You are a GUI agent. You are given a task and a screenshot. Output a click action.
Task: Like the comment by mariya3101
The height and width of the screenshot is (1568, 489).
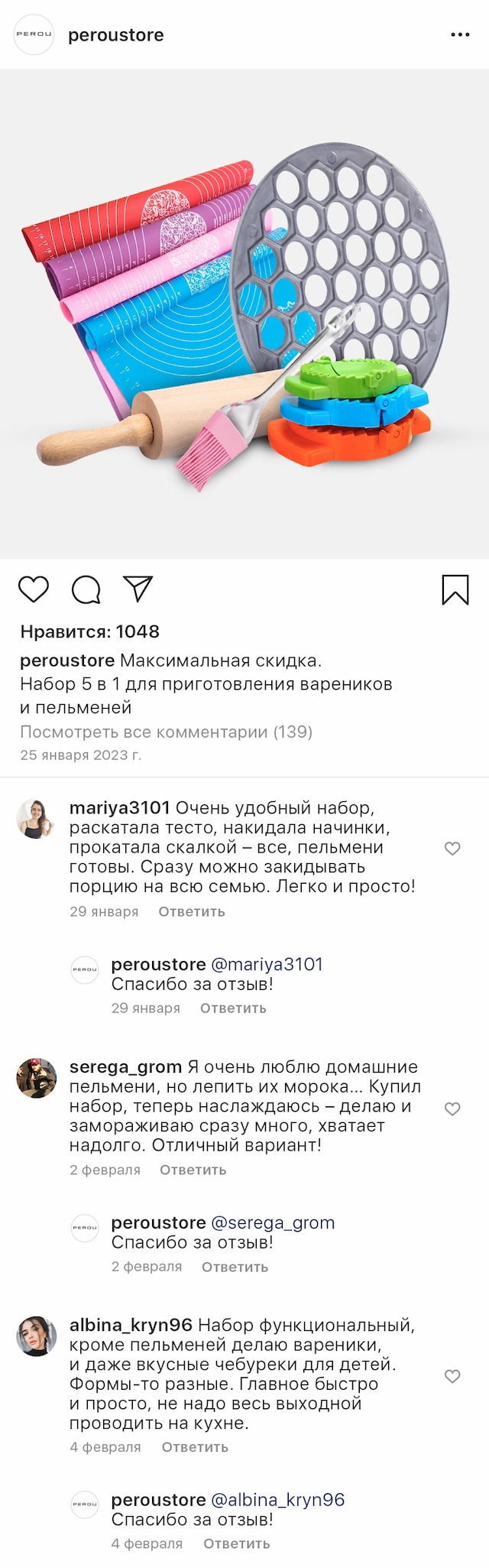click(x=452, y=849)
